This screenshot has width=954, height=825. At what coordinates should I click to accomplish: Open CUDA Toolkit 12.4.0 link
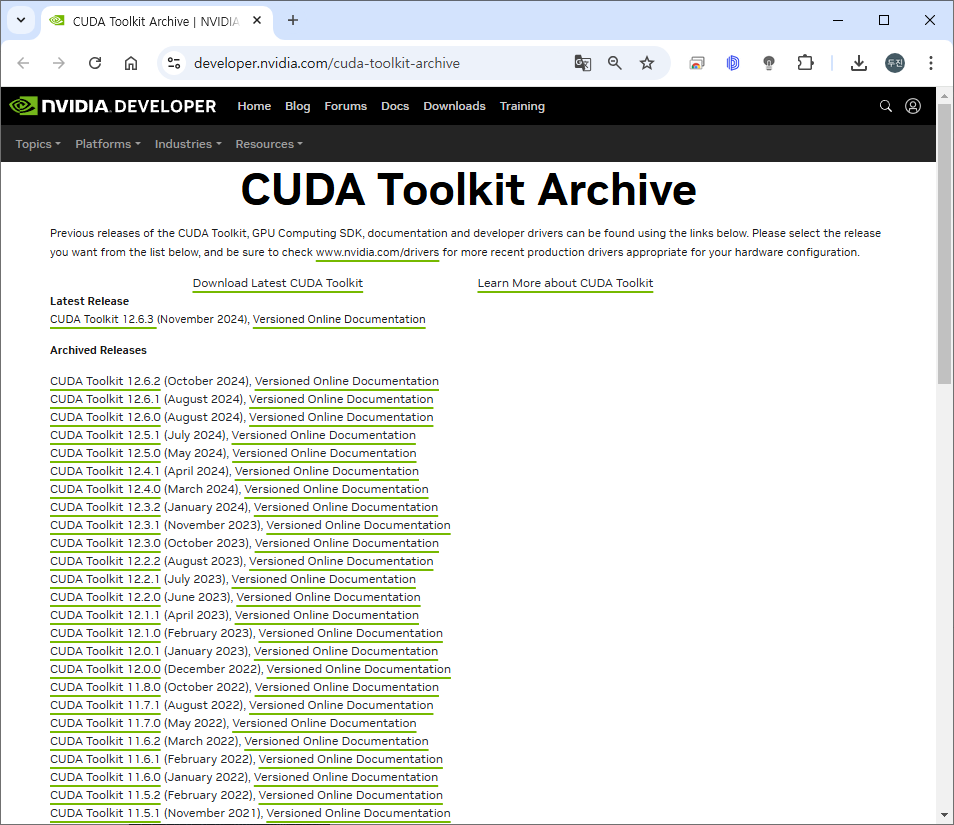pyautogui.click(x=105, y=490)
